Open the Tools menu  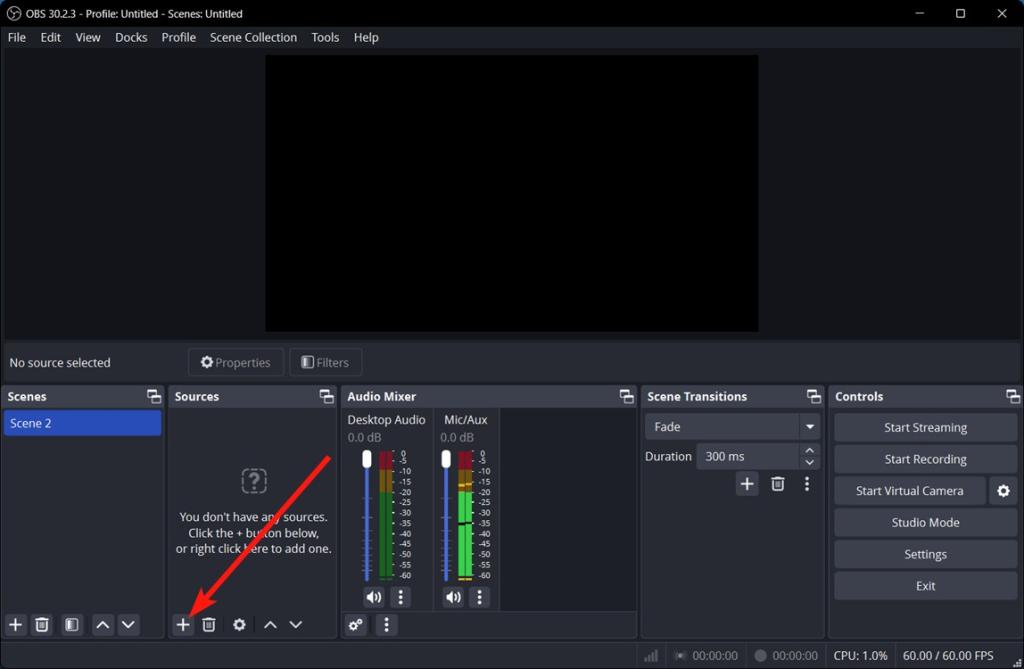click(x=324, y=37)
